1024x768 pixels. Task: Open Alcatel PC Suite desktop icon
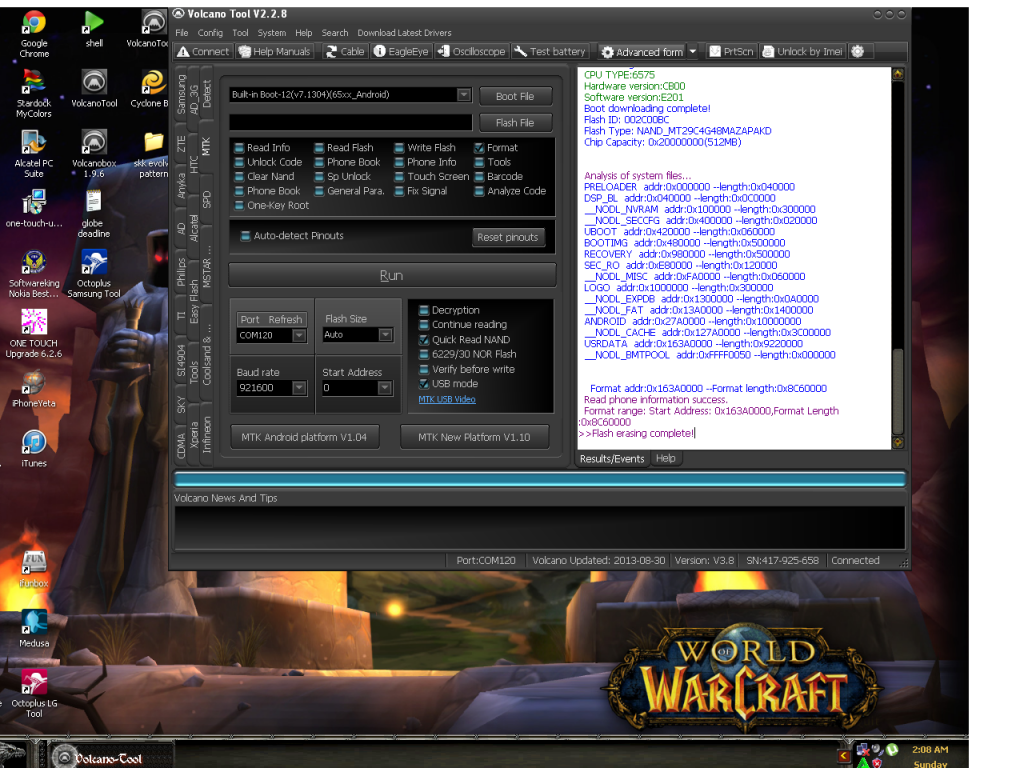coord(34,154)
